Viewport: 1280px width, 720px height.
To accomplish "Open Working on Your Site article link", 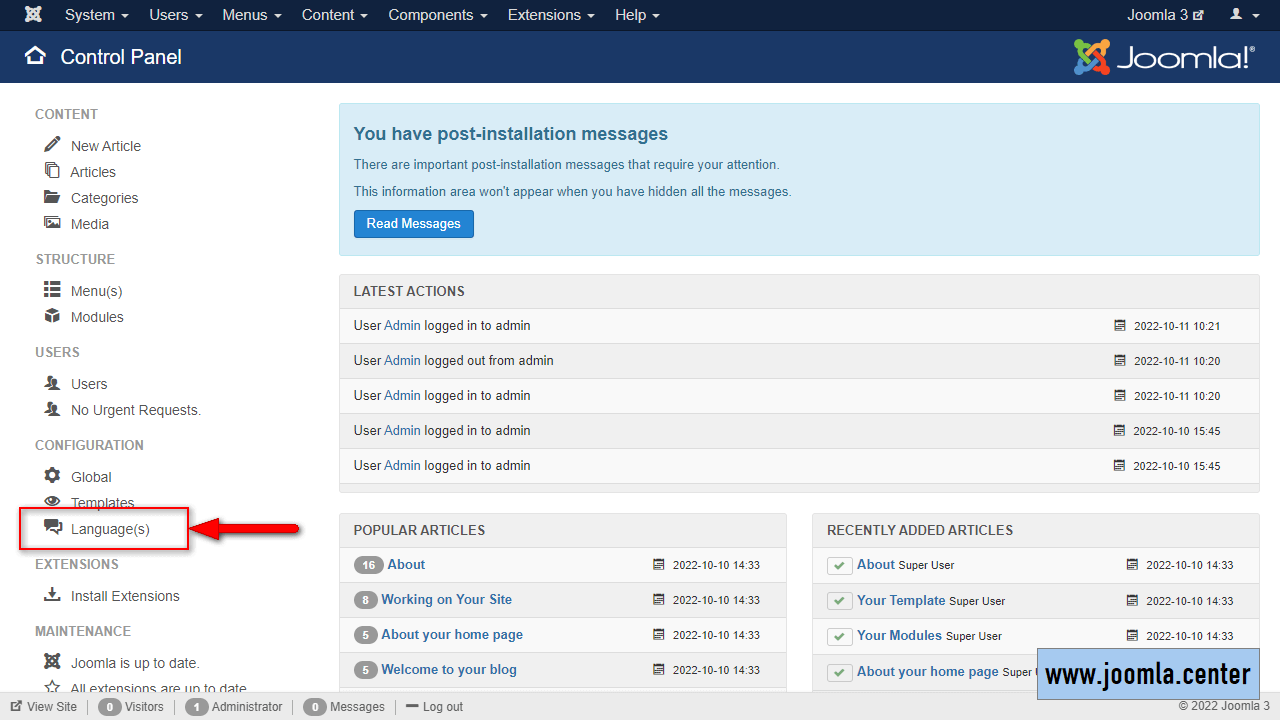I will click(x=446, y=599).
